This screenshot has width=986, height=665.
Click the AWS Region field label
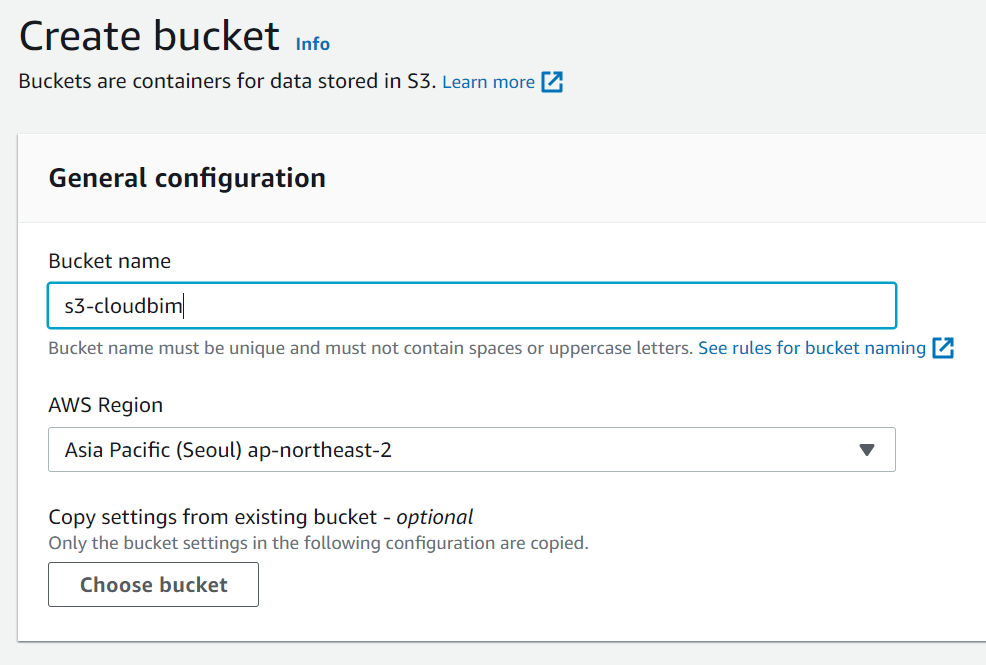(x=105, y=405)
